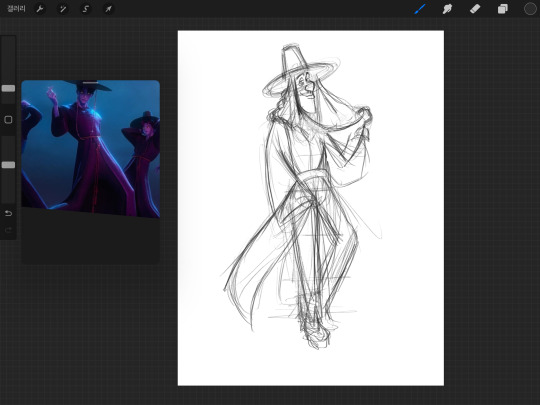Redo the last undone stroke
Viewport: 540px width, 405px height.
(x=8, y=230)
